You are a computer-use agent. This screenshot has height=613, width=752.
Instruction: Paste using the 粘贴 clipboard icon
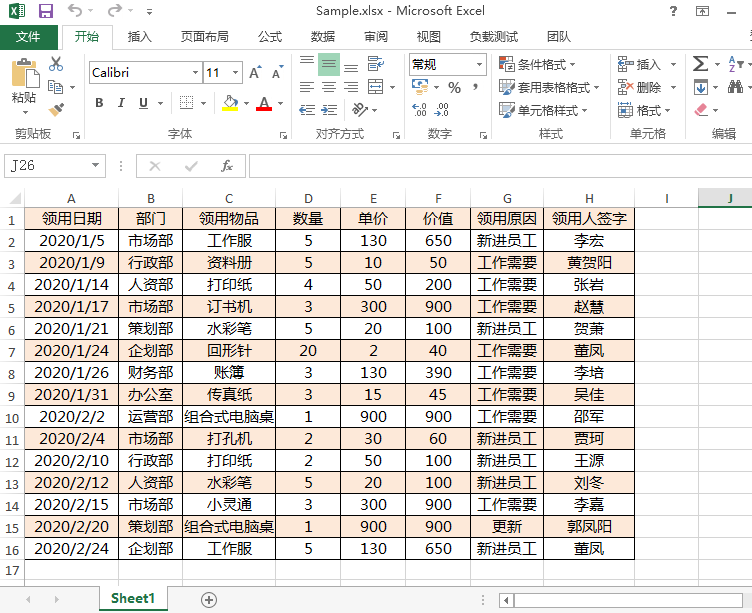click(24, 75)
